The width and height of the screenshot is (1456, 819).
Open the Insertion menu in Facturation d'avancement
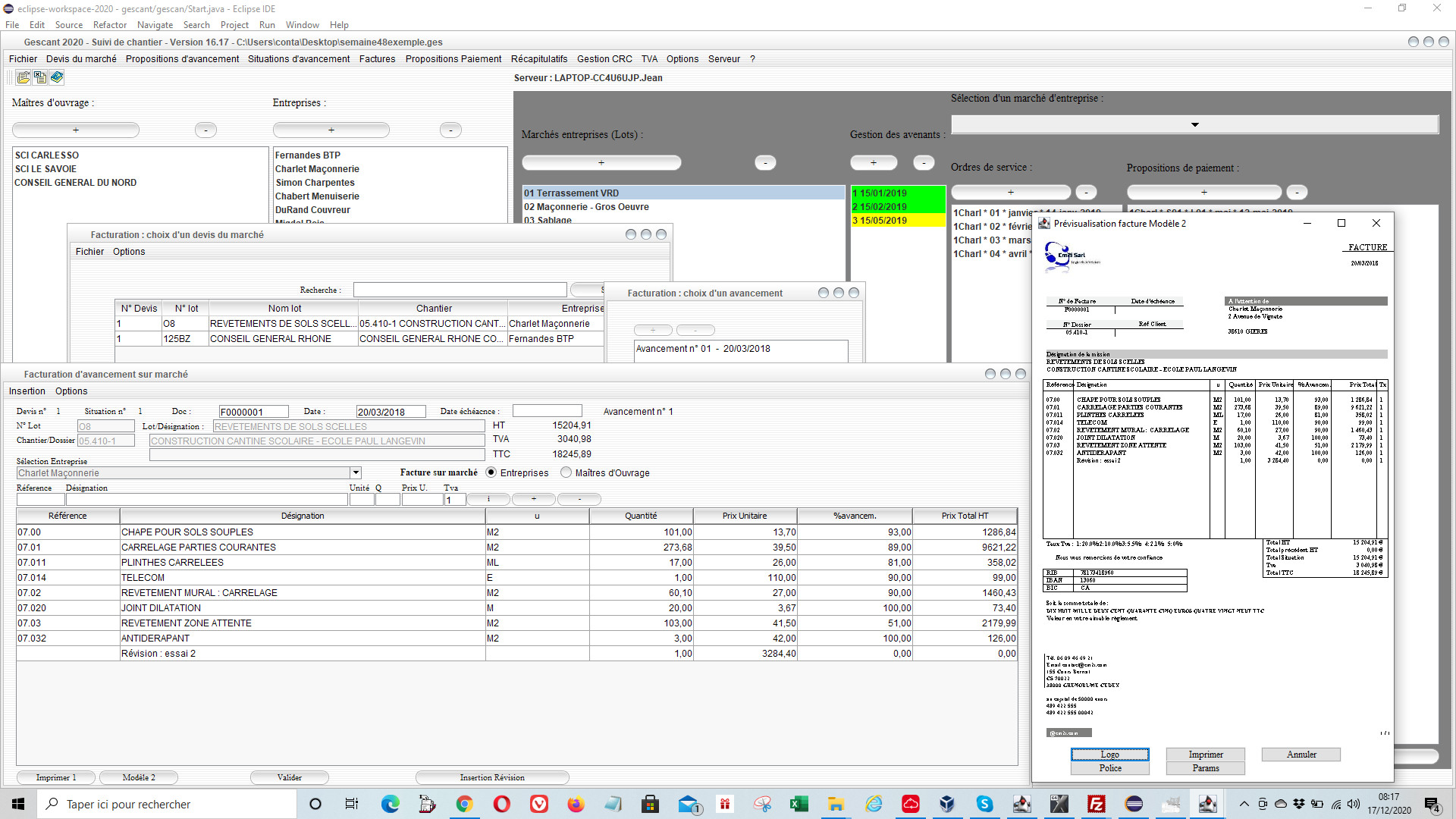coord(27,391)
